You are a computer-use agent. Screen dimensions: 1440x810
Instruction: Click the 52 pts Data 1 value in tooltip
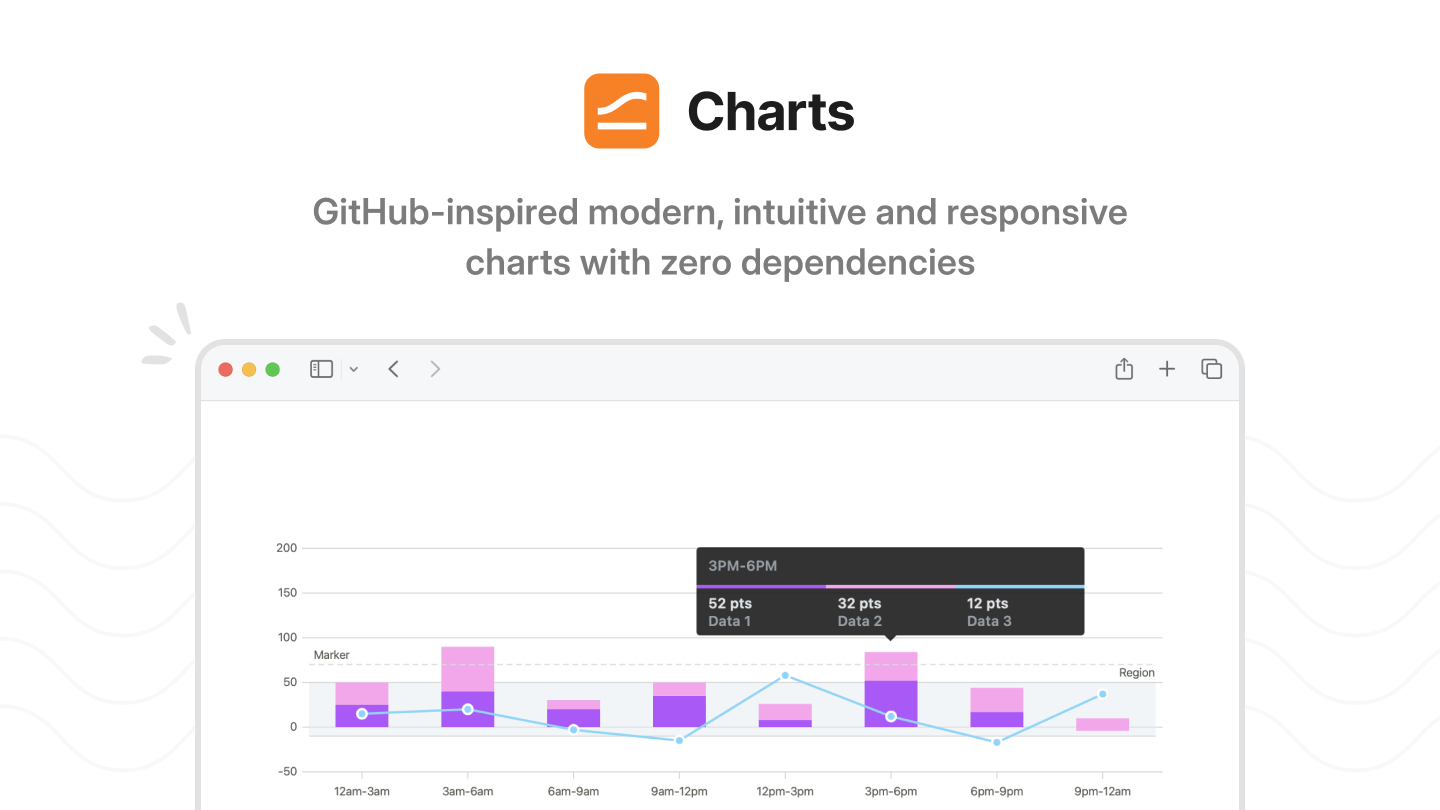pos(730,611)
